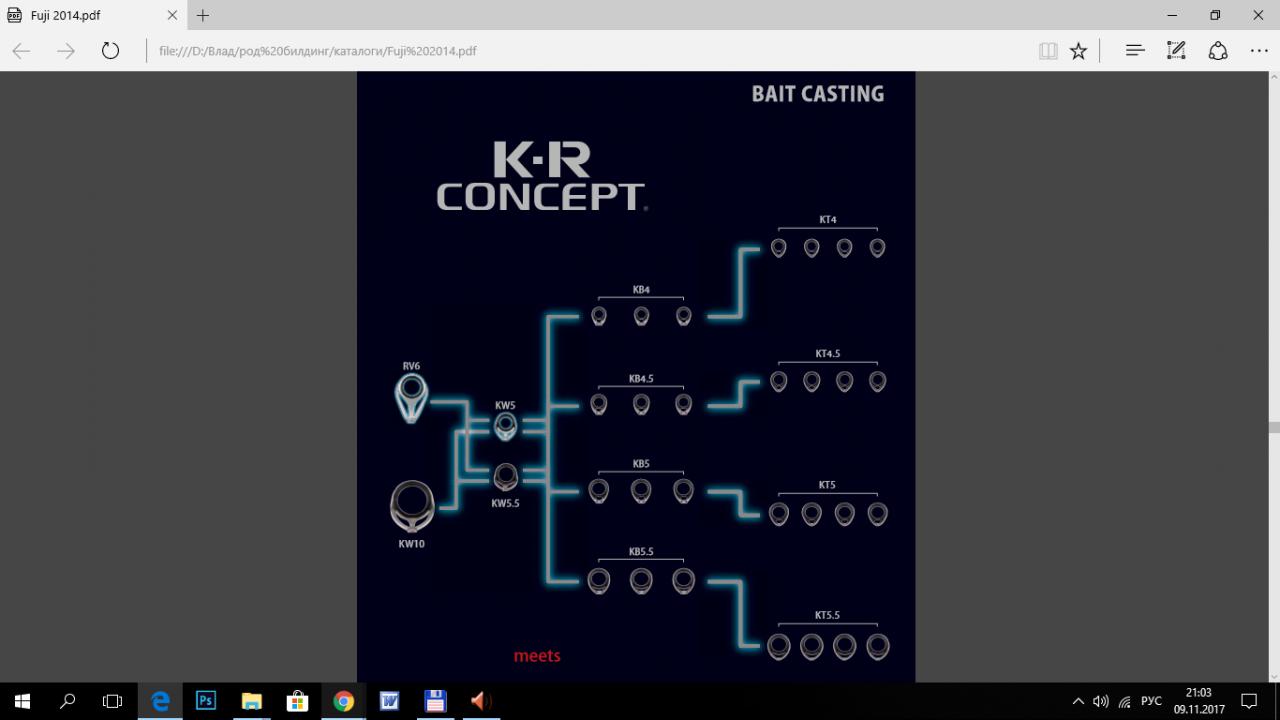Expand hidden system tray icons chevron
Image resolution: width=1280 pixels, height=720 pixels.
[x=1077, y=701]
